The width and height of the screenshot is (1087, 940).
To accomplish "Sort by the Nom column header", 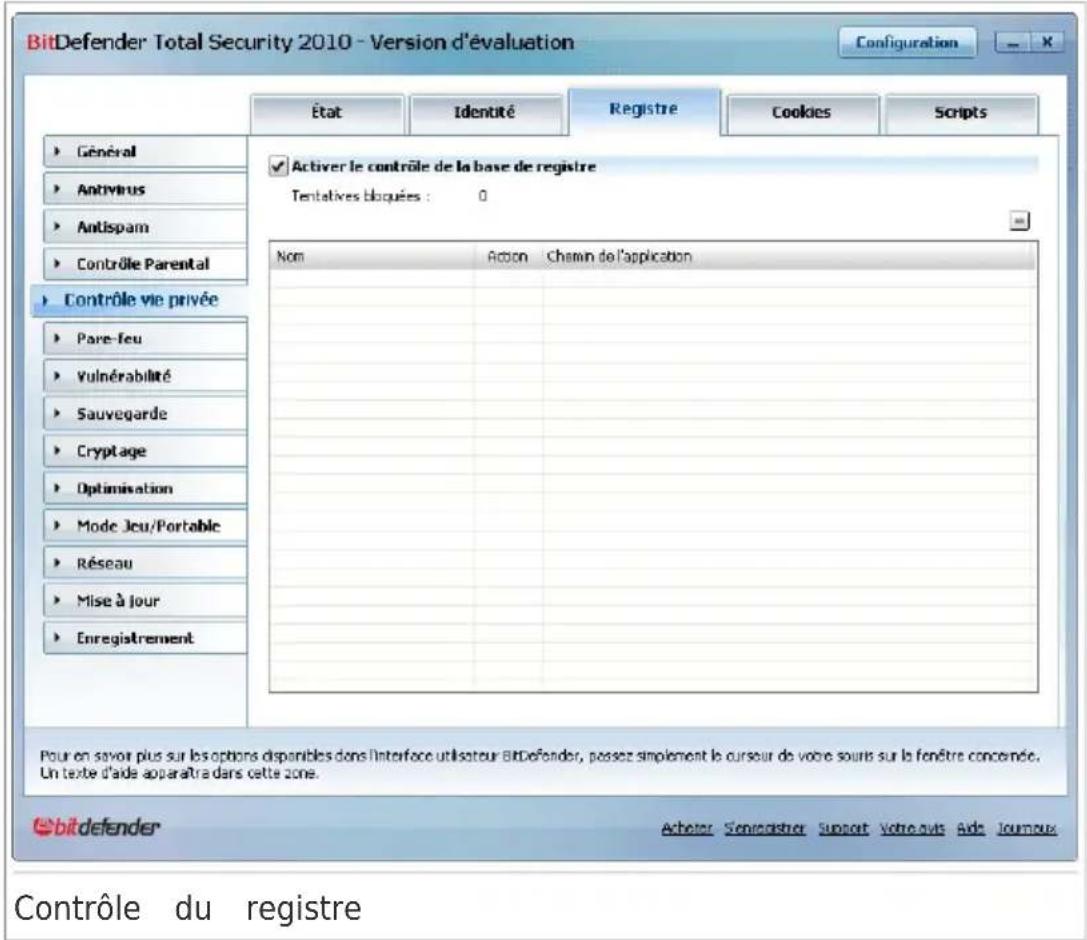I will coord(372,256).
